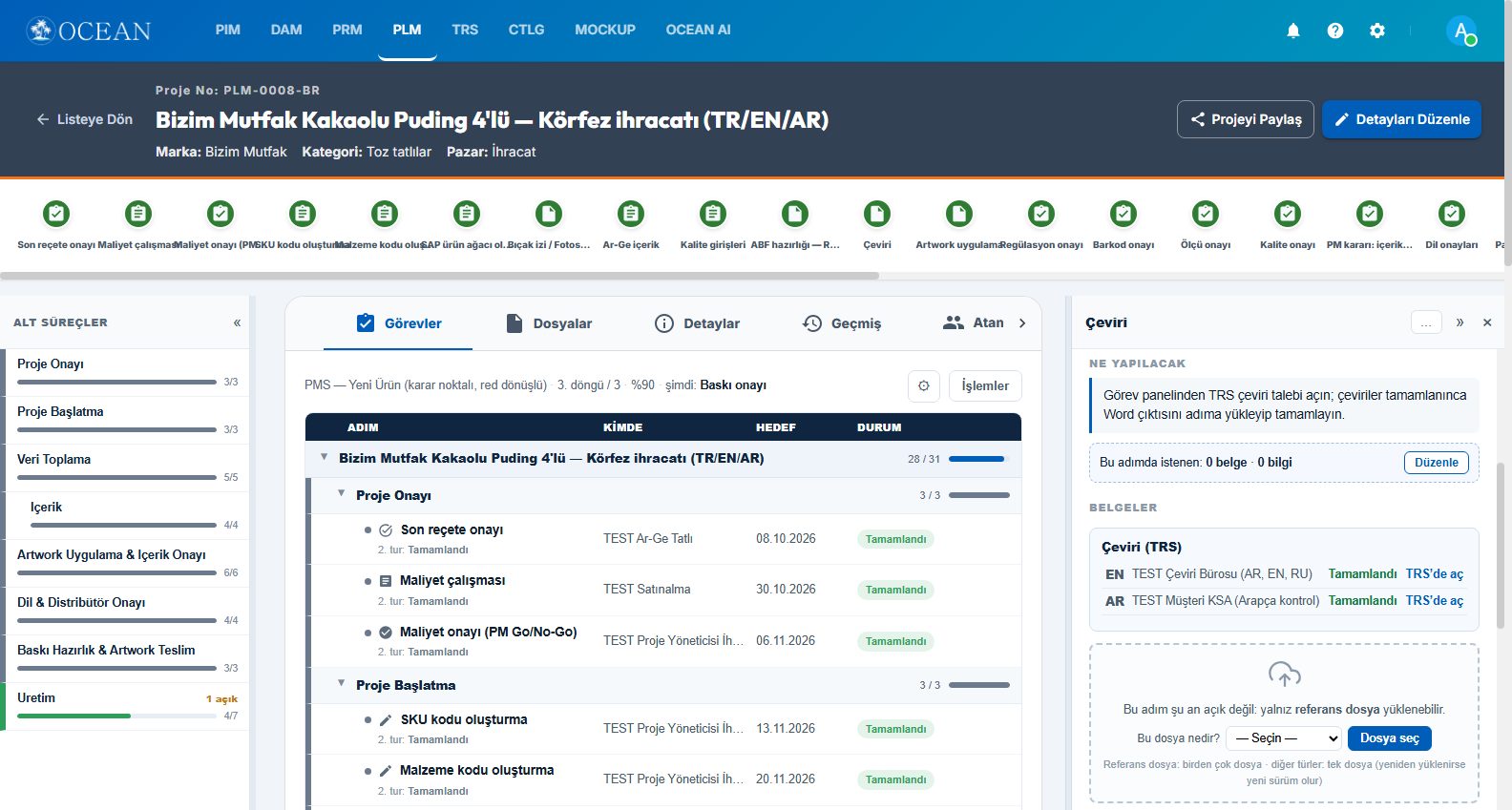Screen dimensions: 1512x810
Task: Select Uretim in the Alt Süreçler list
Action: click(125, 706)
